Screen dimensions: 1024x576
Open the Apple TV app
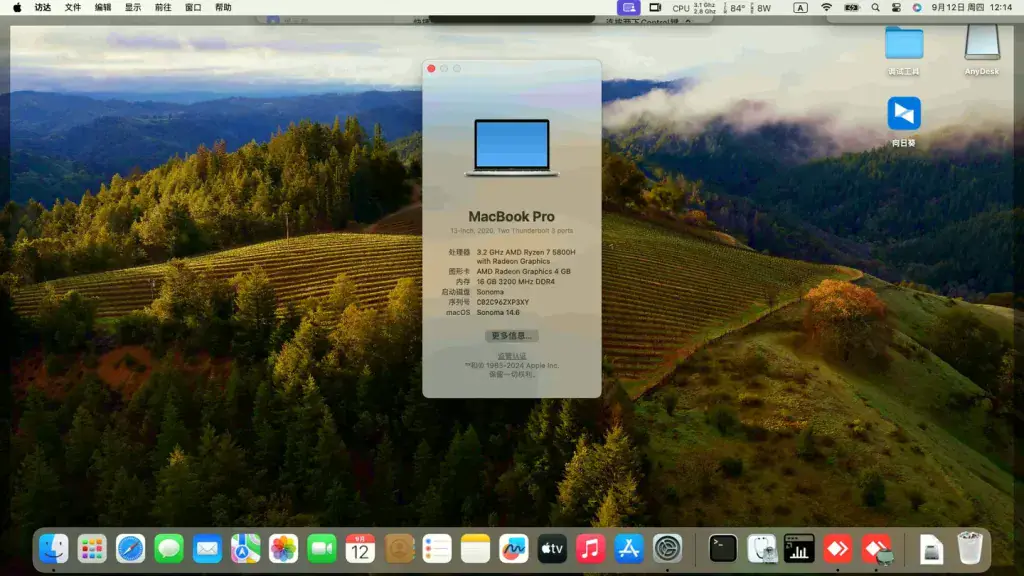click(552, 549)
